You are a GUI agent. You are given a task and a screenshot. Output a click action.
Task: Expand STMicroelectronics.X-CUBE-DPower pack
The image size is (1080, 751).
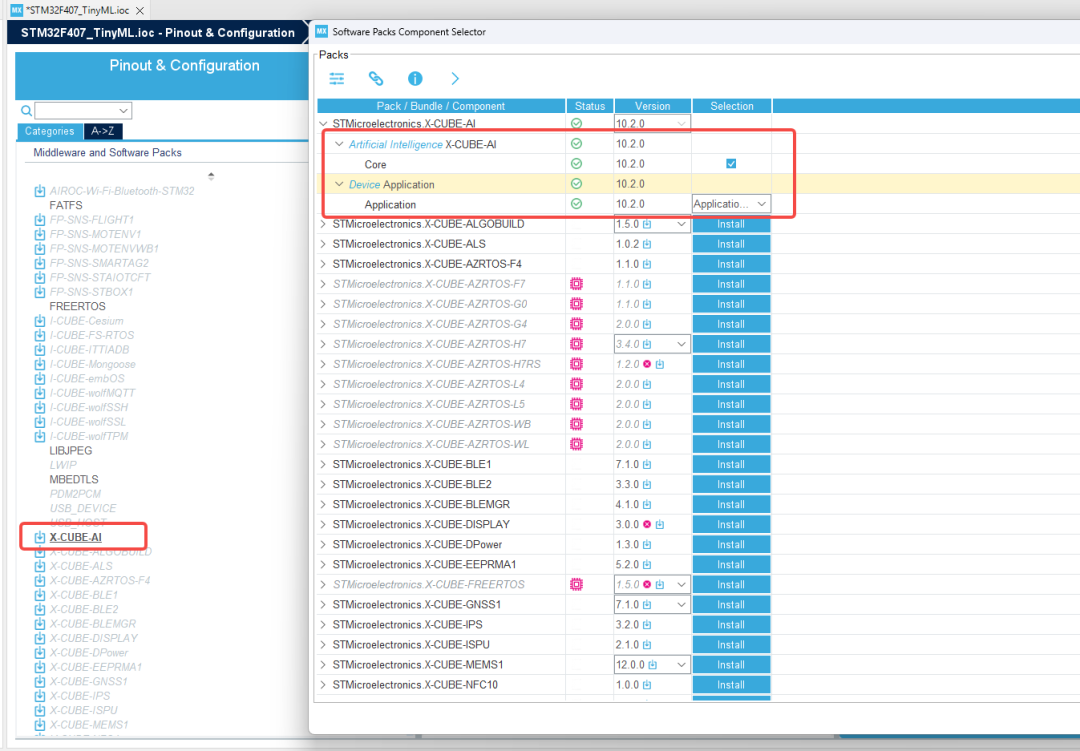click(x=323, y=544)
